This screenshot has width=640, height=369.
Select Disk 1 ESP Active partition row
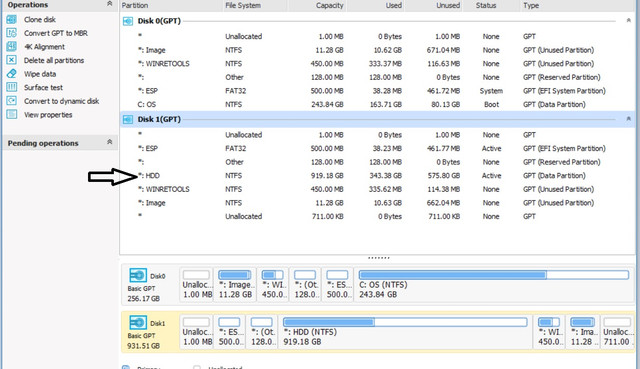click(377, 149)
